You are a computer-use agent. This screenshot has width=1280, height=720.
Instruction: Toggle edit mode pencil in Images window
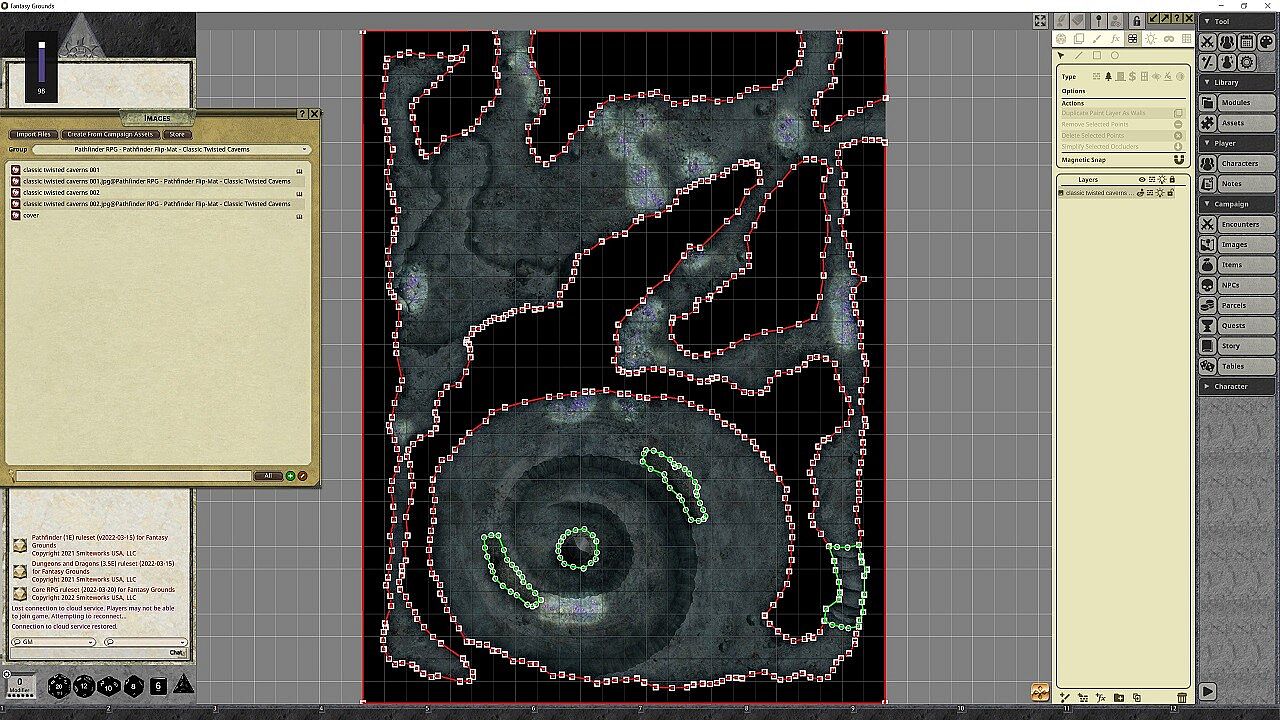[x=302, y=476]
